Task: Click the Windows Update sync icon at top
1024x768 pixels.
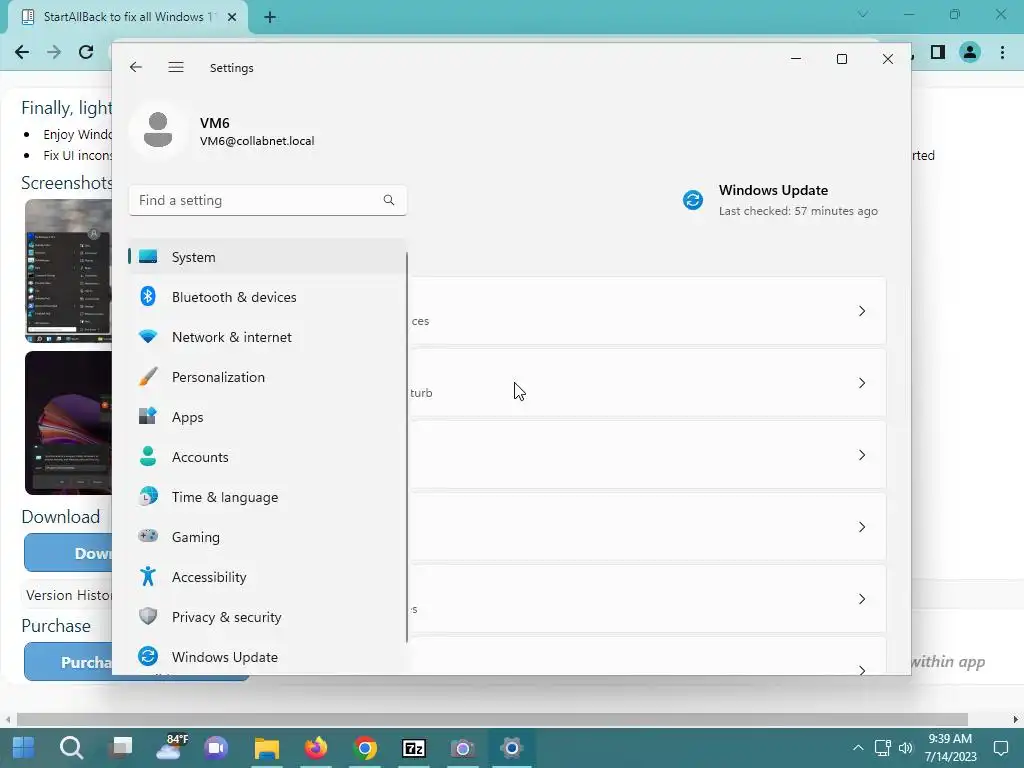Action: (693, 200)
